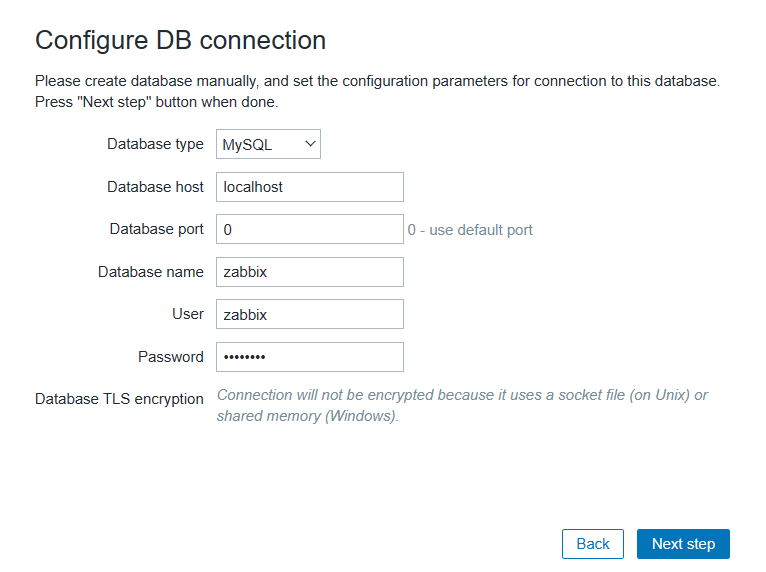The image size is (766, 572).
Task: Click the chevron arrow beside MySQL
Action: pyautogui.click(x=309, y=144)
